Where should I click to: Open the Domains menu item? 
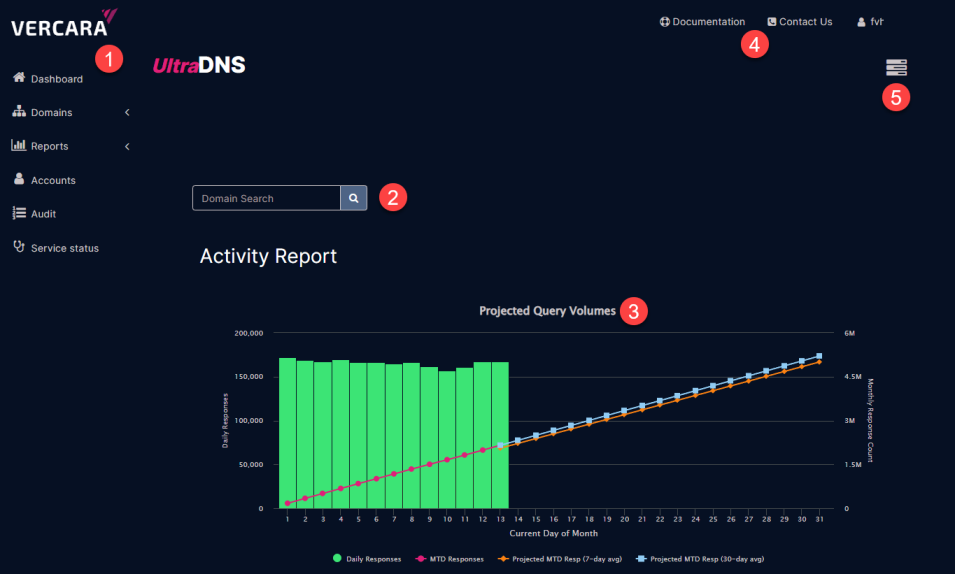click(51, 113)
